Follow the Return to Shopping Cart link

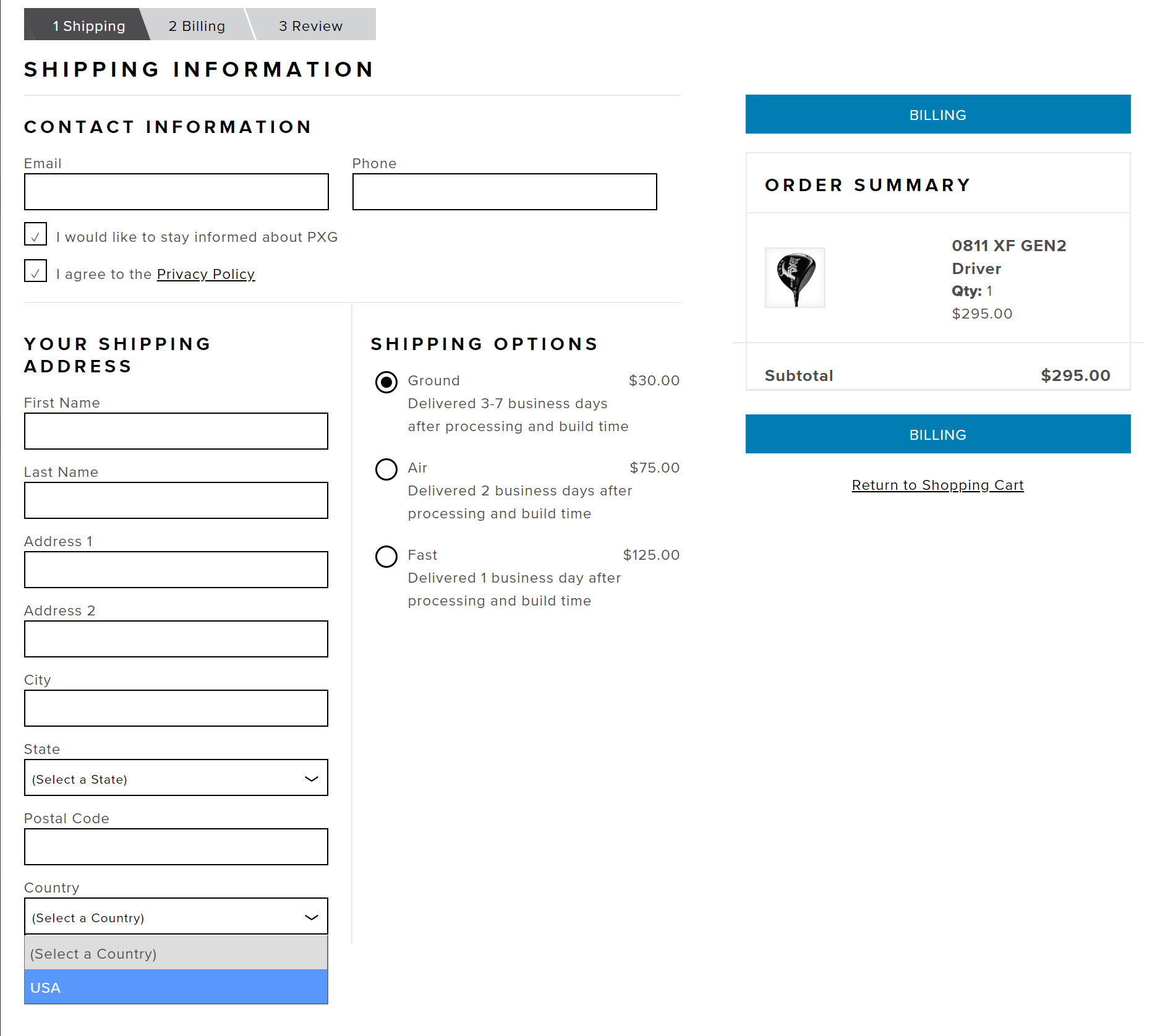[937, 485]
